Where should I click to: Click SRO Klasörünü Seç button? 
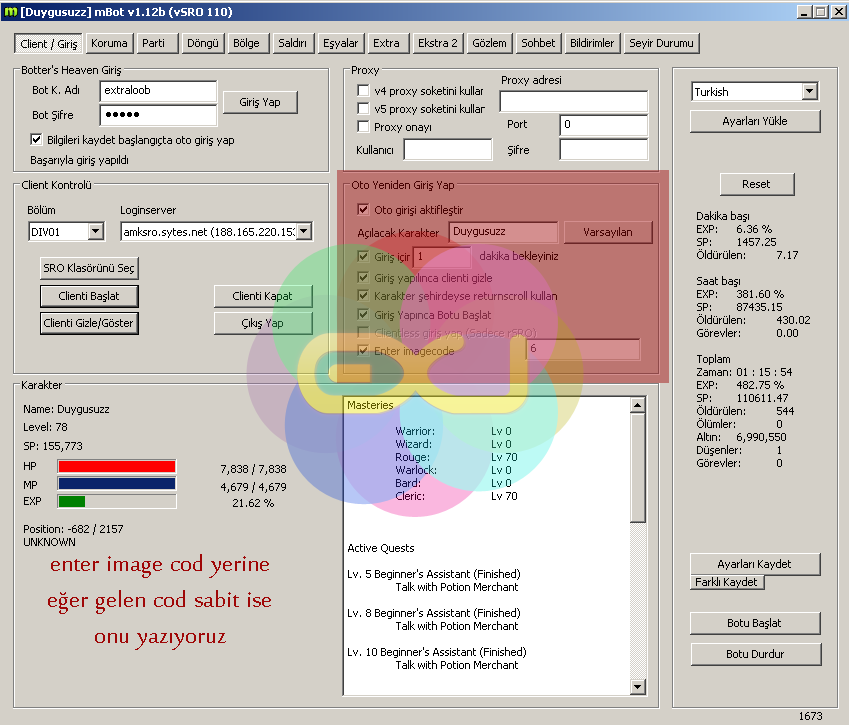coord(89,268)
